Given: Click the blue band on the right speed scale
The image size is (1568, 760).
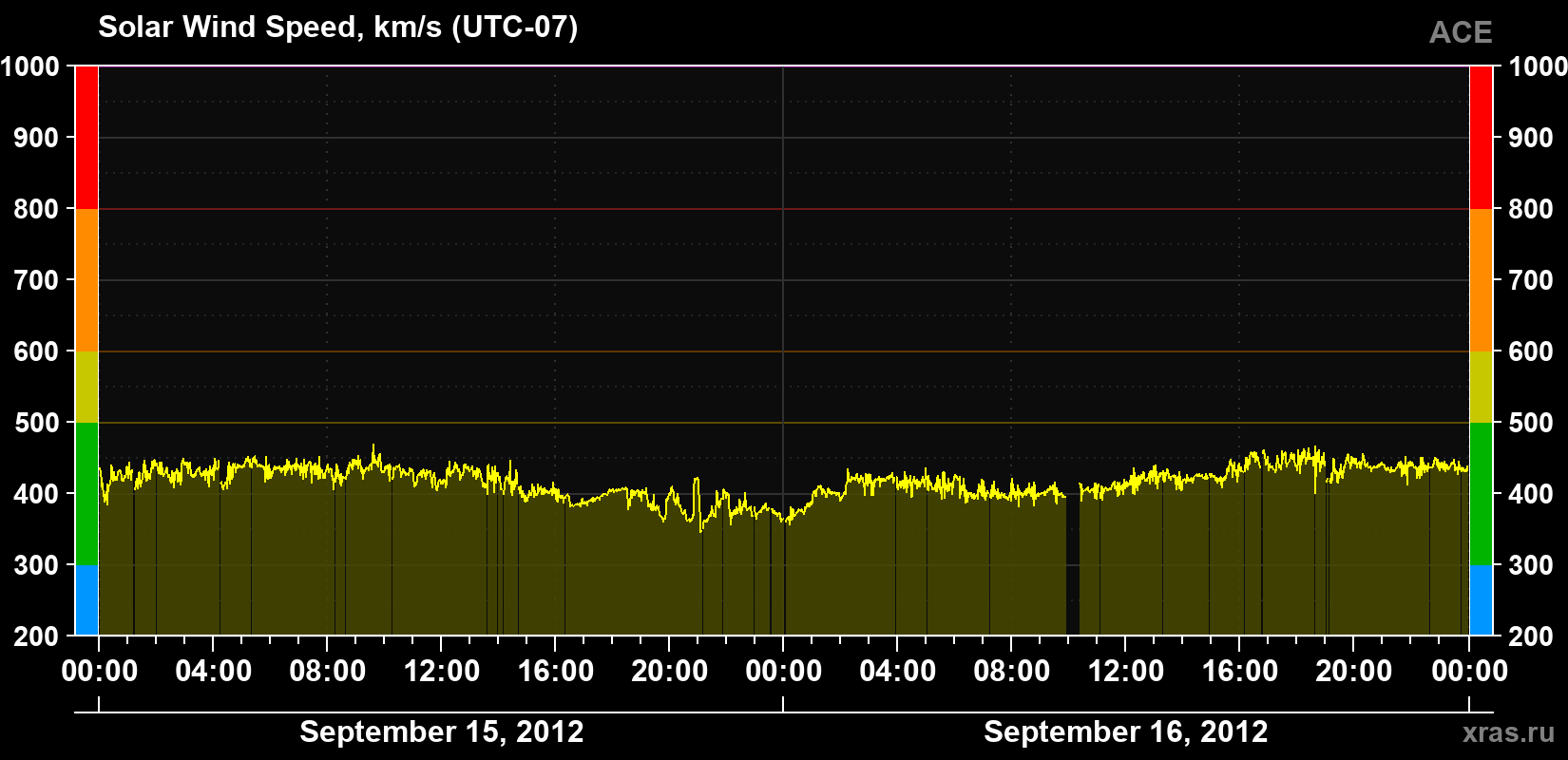Looking at the screenshot, I should pos(1481,600).
